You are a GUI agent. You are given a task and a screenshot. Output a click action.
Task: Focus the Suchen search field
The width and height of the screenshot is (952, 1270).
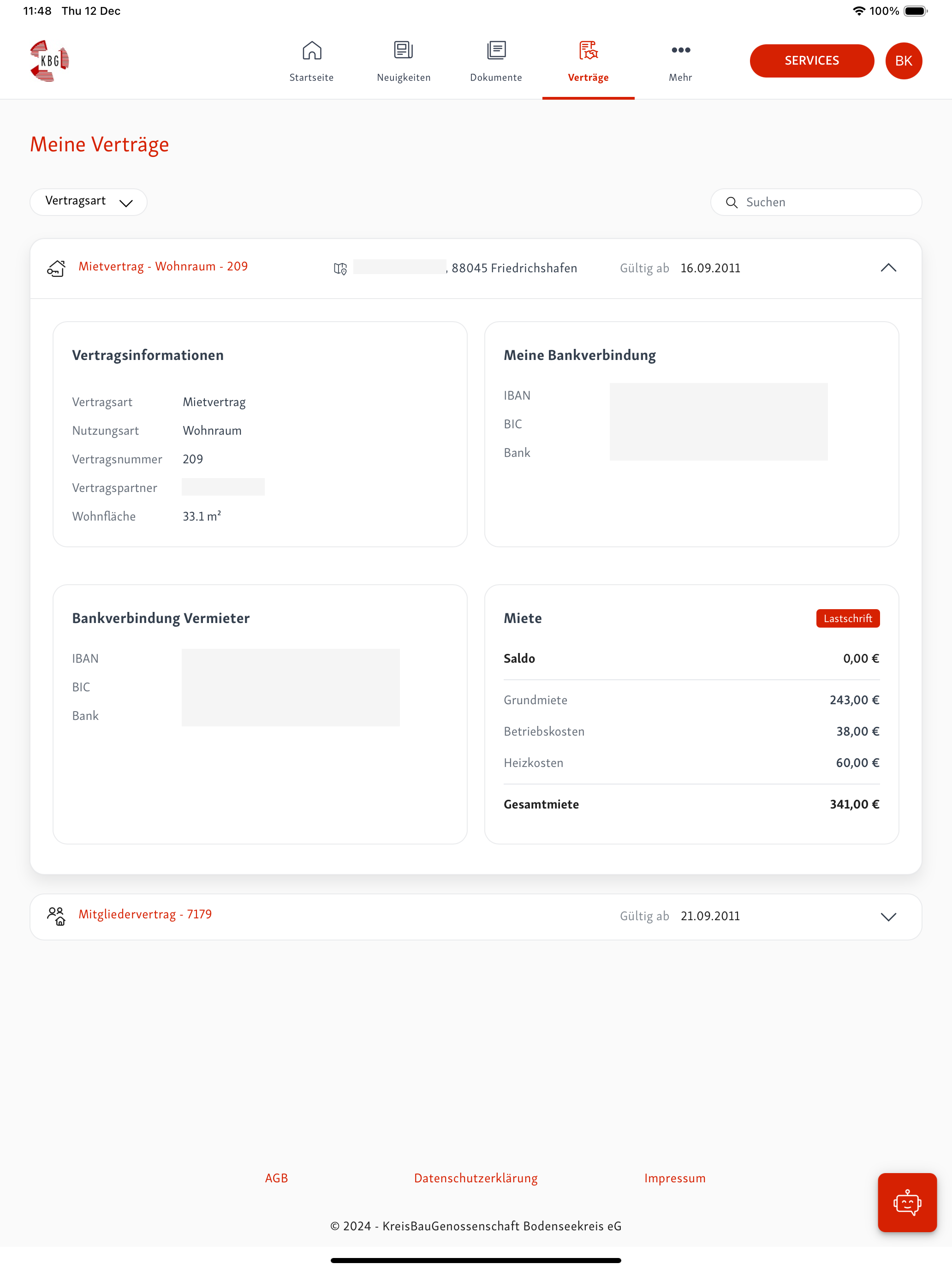coord(816,202)
